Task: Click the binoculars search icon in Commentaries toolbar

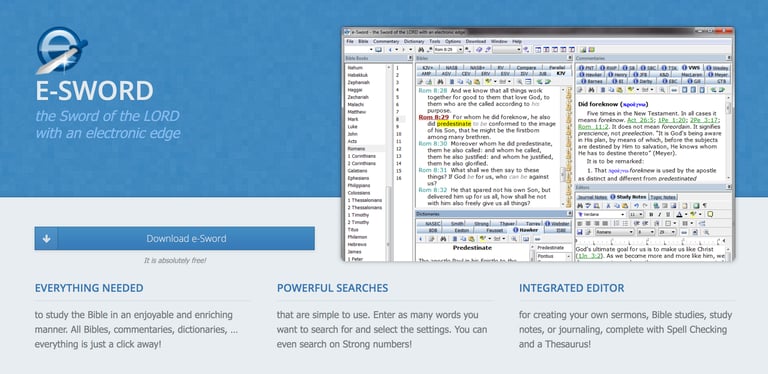Action: tap(591, 90)
